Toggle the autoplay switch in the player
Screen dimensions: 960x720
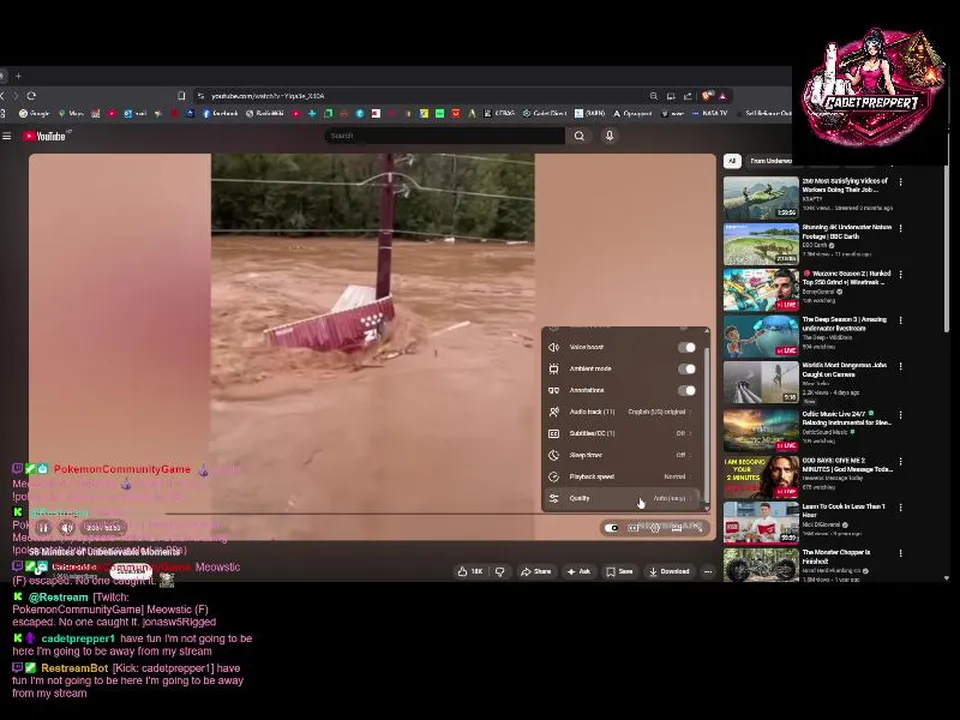pos(611,528)
